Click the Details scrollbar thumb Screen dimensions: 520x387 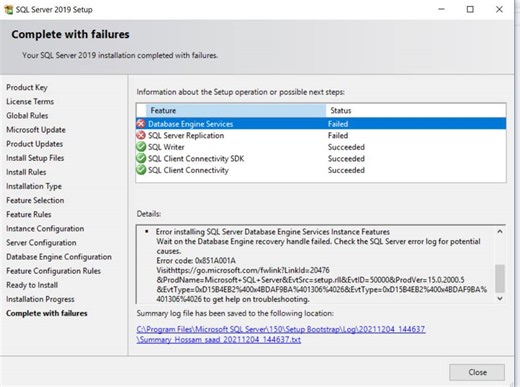pos(500,278)
